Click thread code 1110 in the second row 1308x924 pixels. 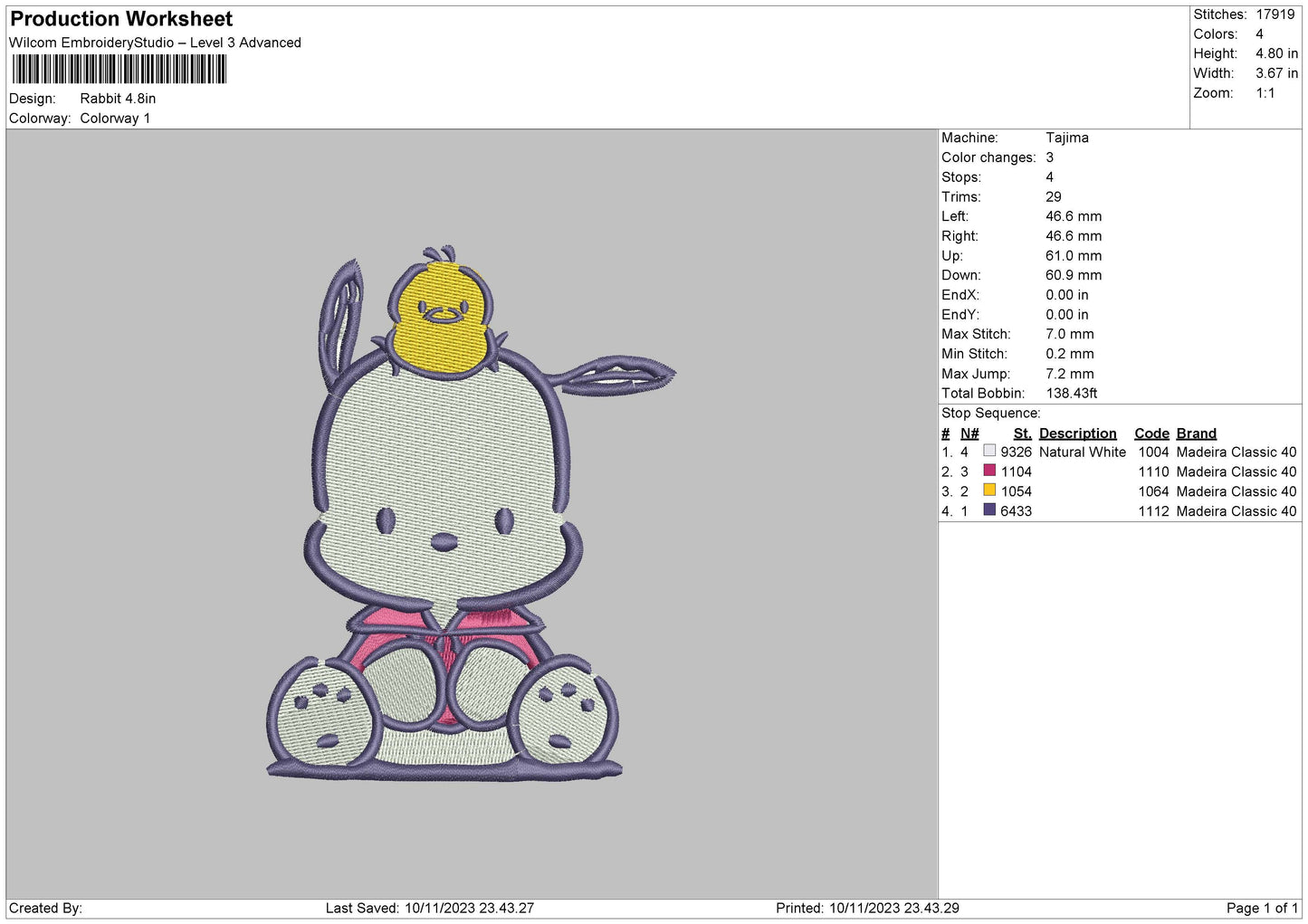point(1153,472)
